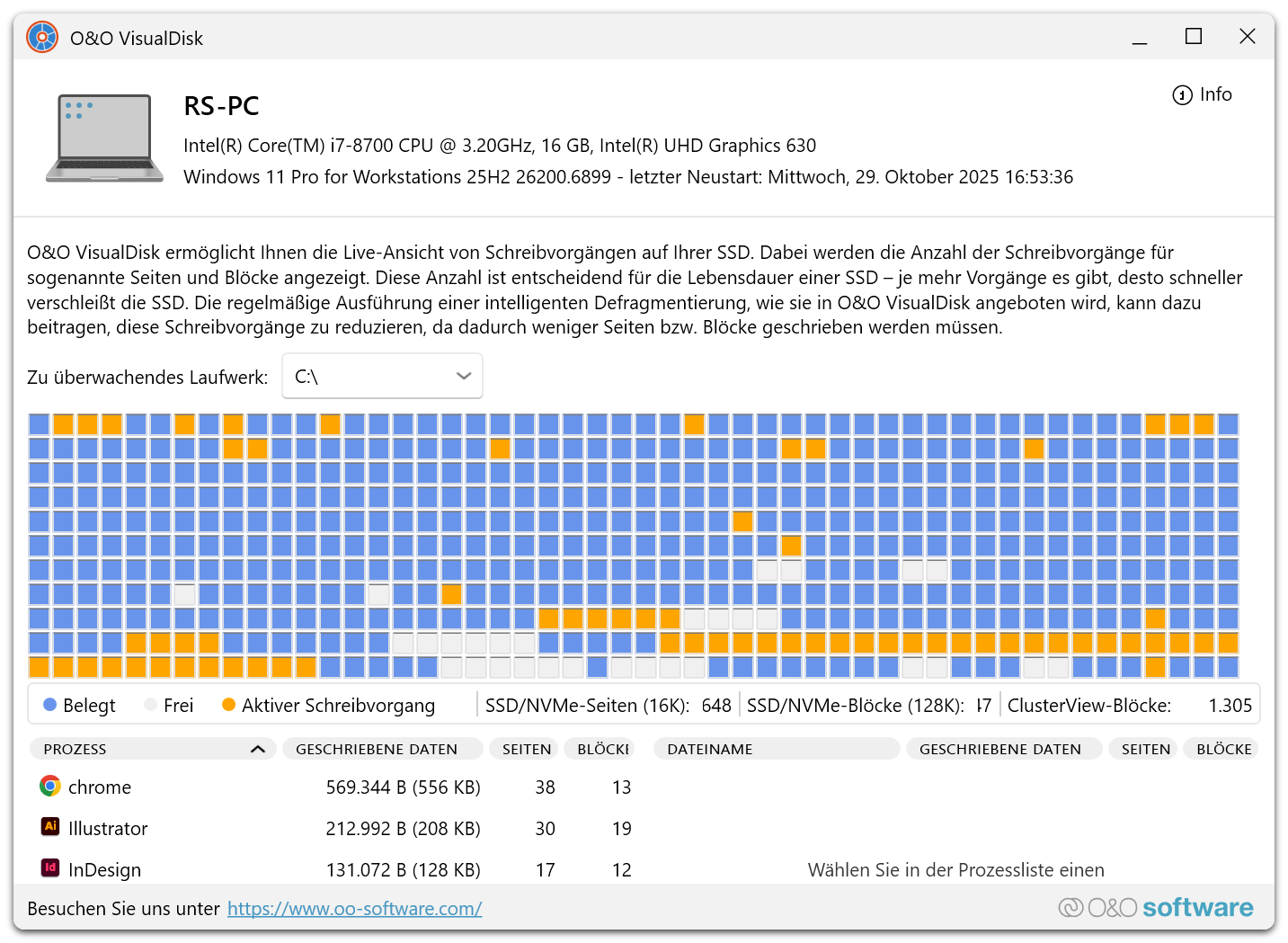Screen dimensions: 1288x943
Task: Maximize the O&O VisualDisk window
Action: tap(1194, 37)
